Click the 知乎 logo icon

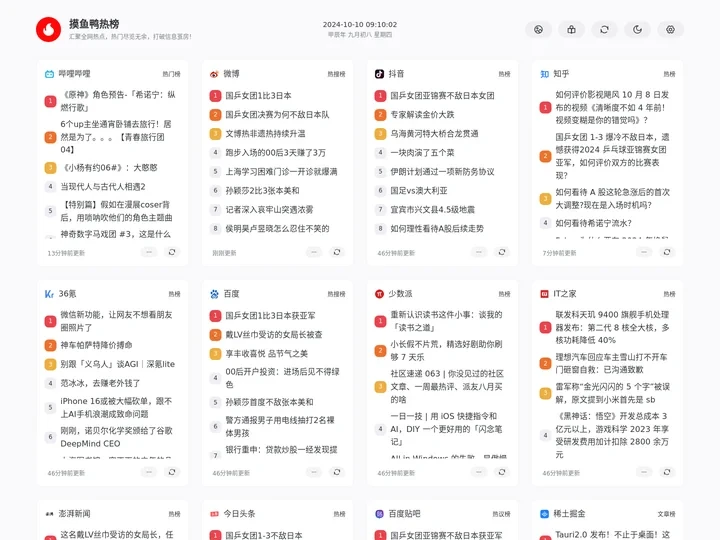tap(545, 74)
